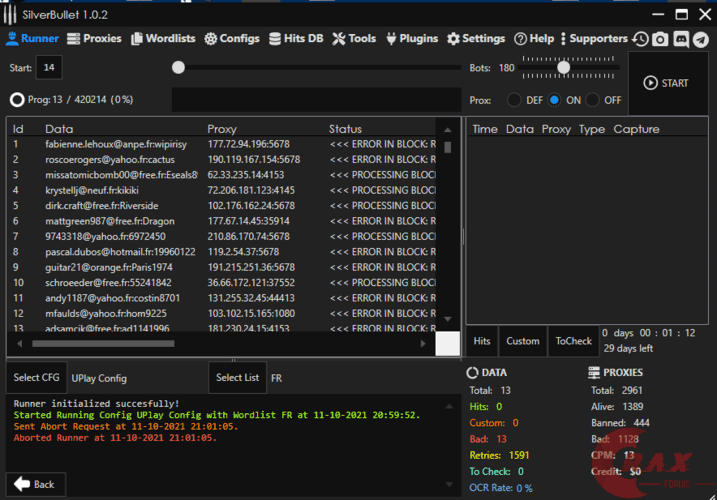
Task: Go to the Configs section
Action: (x=232, y=39)
